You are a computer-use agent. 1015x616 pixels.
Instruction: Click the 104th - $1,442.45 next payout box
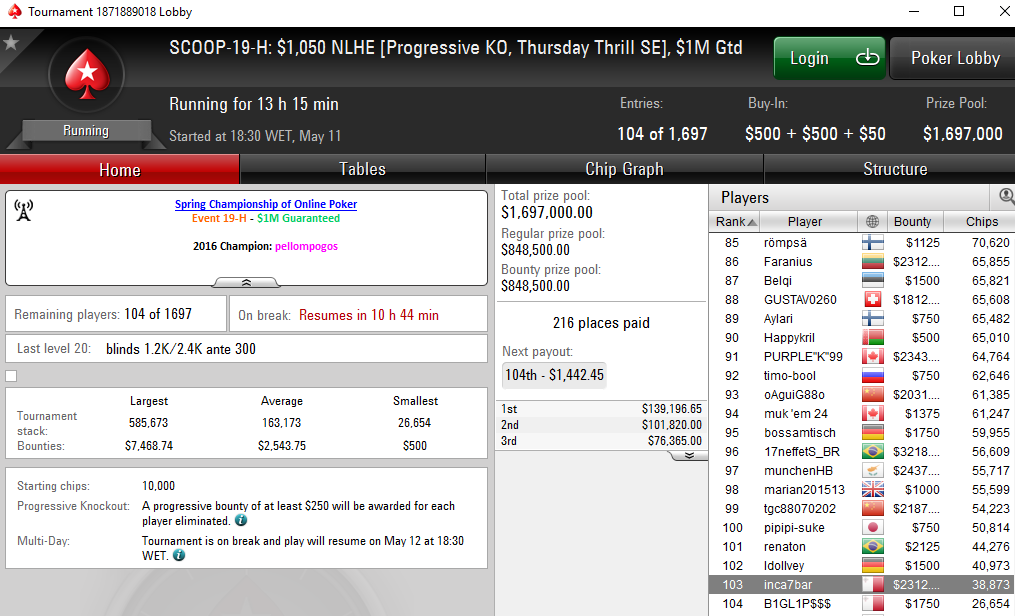pyautogui.click(x=554, y=375)
